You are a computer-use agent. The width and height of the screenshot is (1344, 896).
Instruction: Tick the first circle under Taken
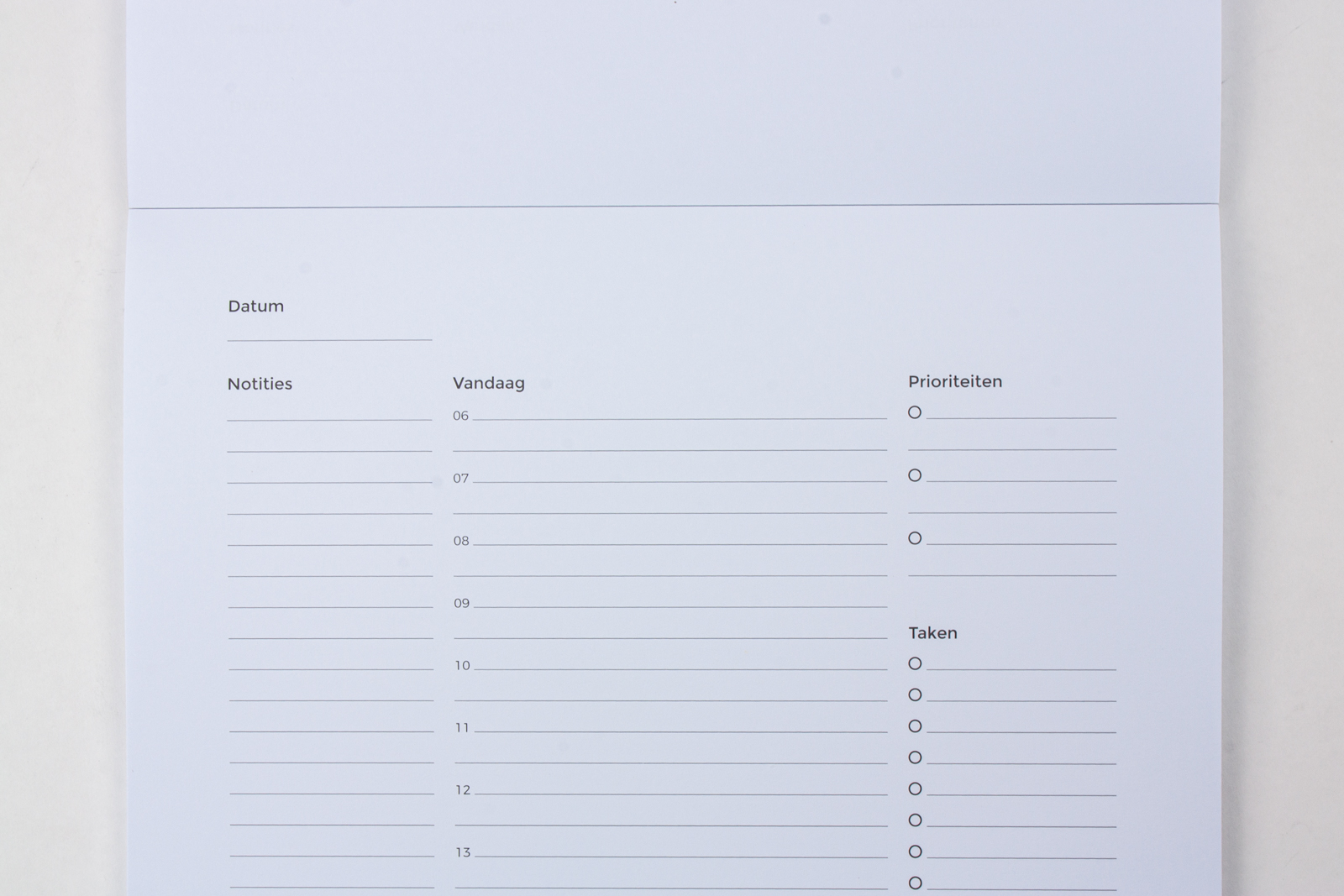click(915, 663)
